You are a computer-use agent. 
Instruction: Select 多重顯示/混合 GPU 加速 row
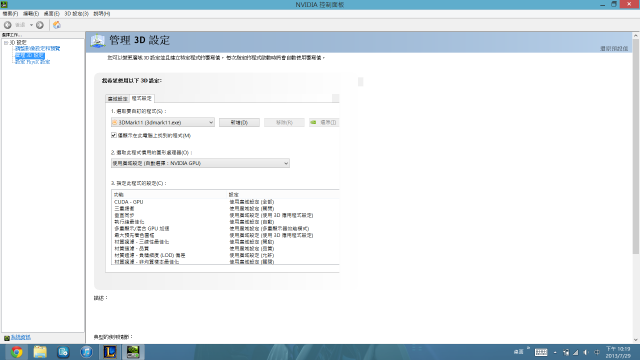(x=225, y=229)
